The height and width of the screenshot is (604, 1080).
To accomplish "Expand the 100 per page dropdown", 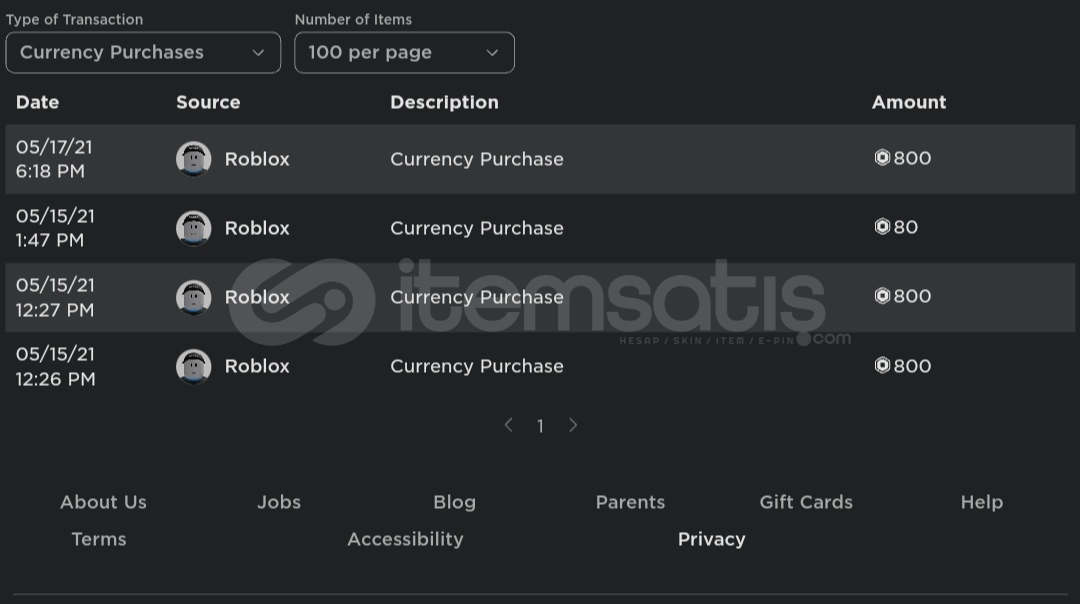I will (x=404, y=53).
